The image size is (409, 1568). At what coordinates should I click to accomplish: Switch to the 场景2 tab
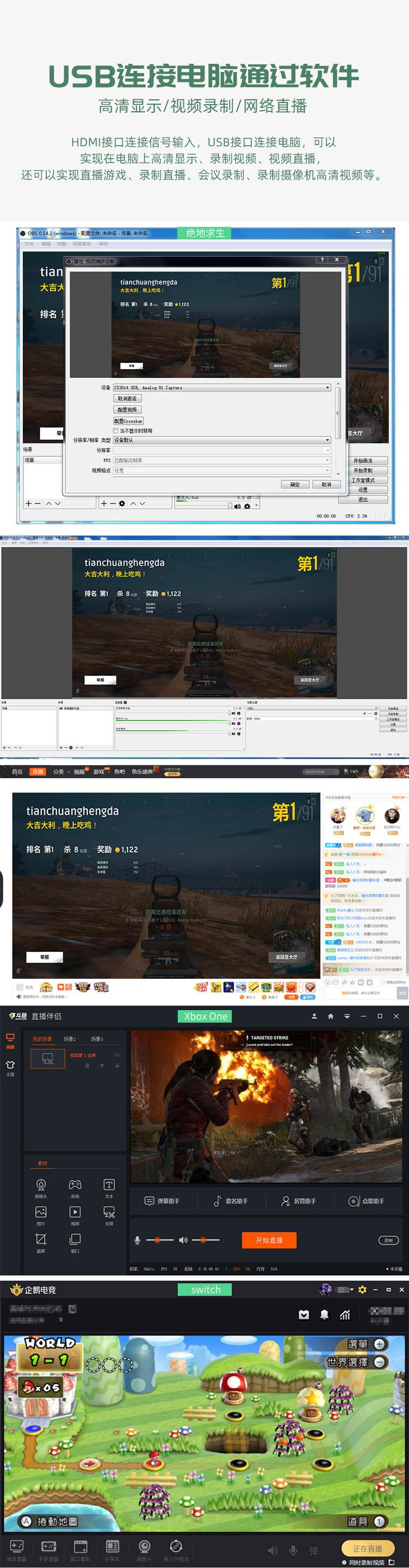[69, 1039]
